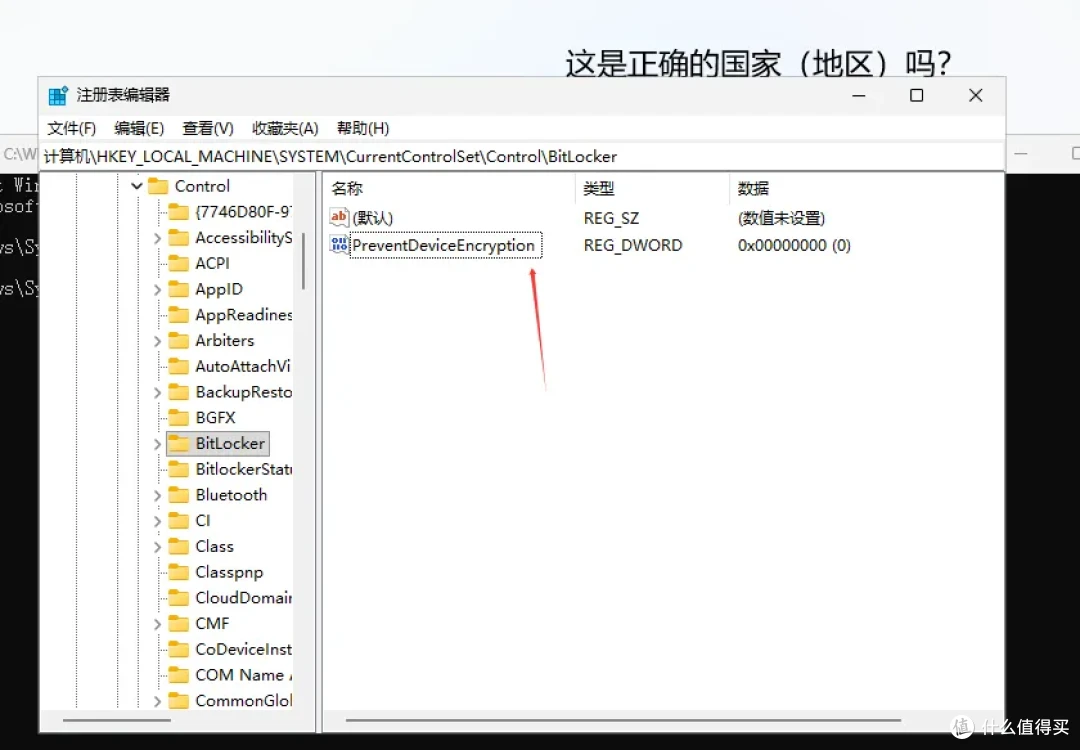Image resolution: width=1080 pixels, height=750 pixels.
Task: Select the AccessibilityS folder icon
Action: pyautogui.click(x=178, y=238)
